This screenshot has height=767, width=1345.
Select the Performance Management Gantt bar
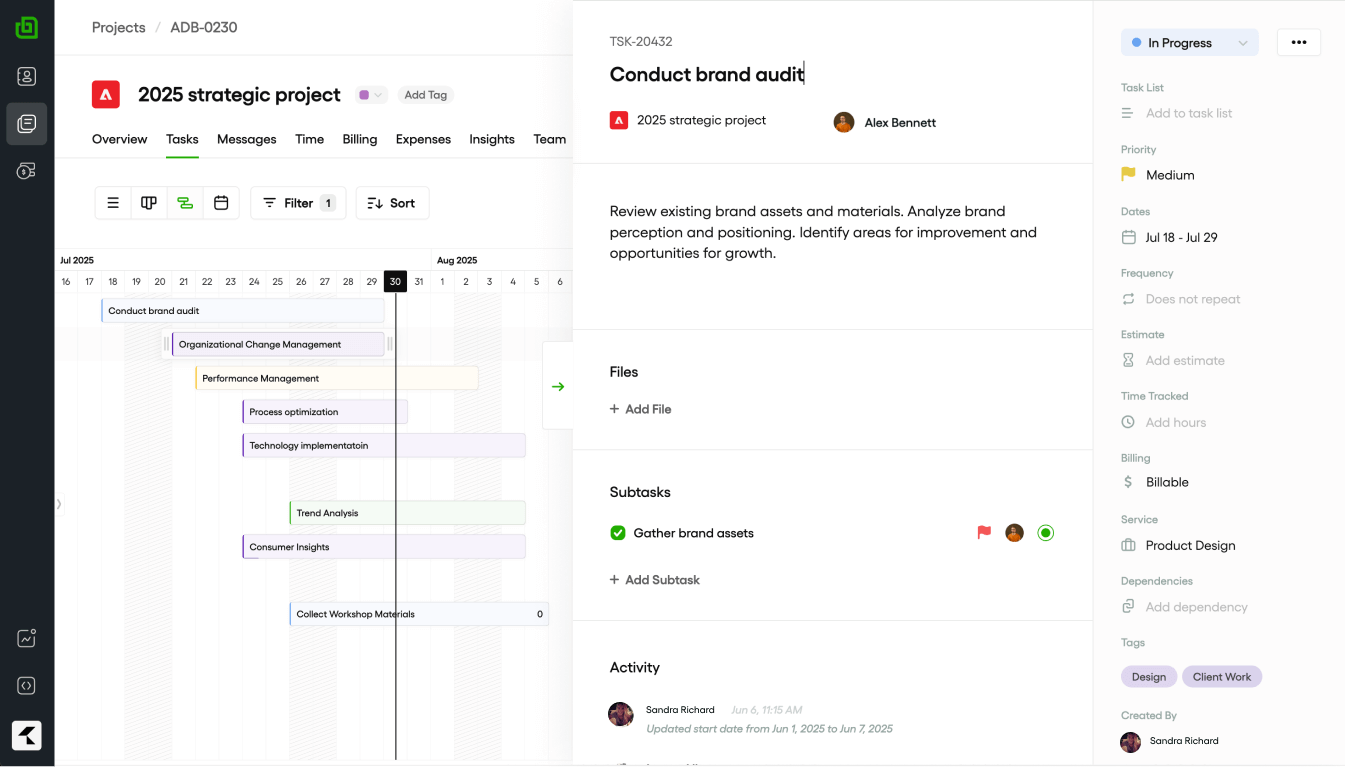(337, 378)
